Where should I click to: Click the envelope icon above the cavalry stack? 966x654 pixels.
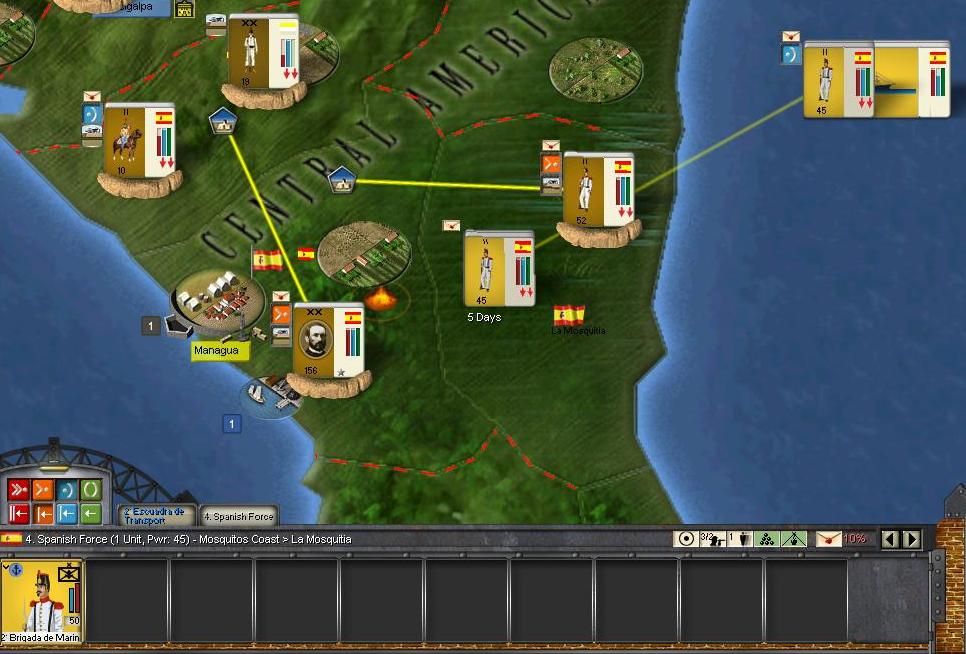(x=91, y=97)
